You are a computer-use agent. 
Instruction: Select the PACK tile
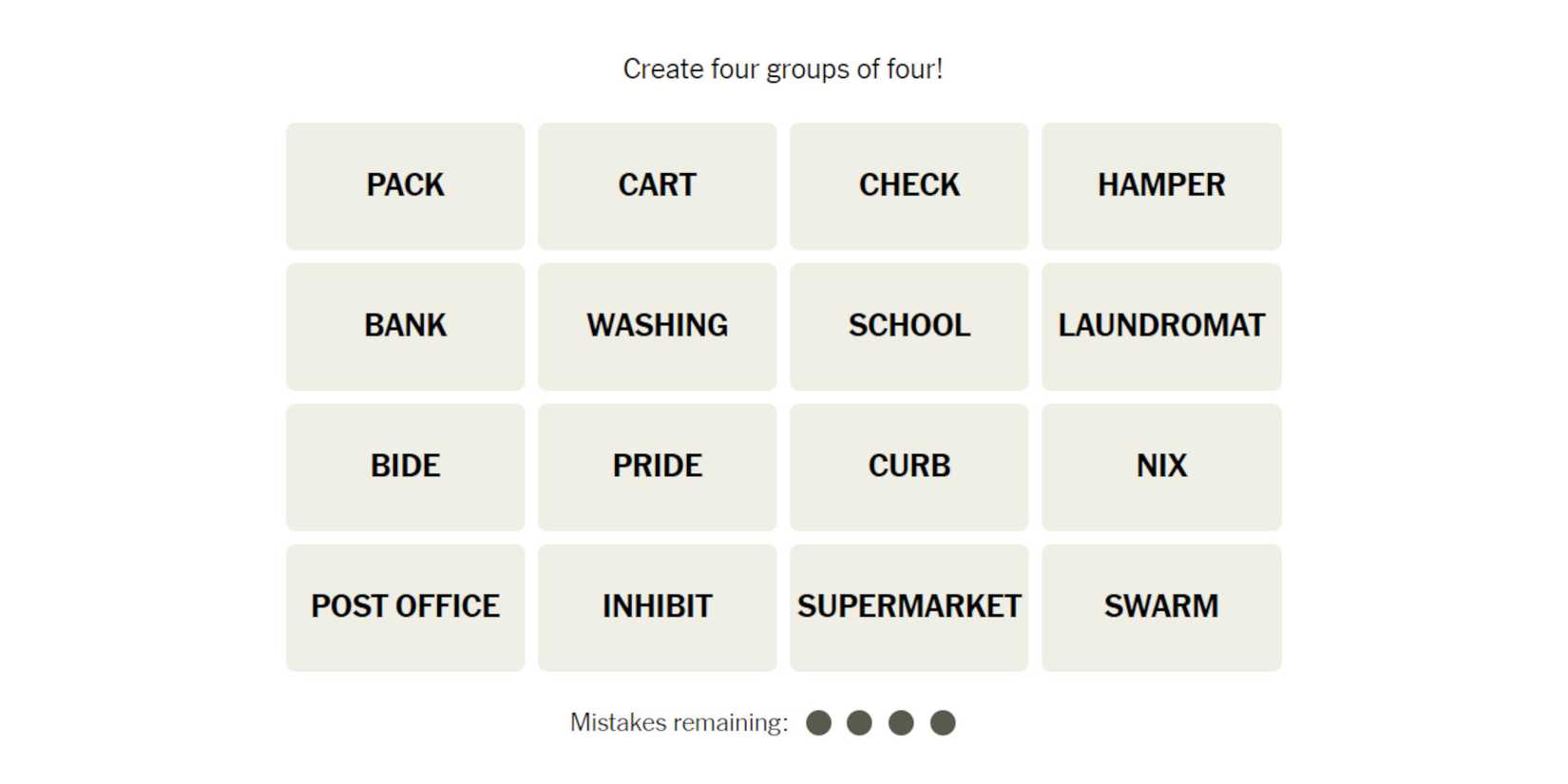coord(405,185)
